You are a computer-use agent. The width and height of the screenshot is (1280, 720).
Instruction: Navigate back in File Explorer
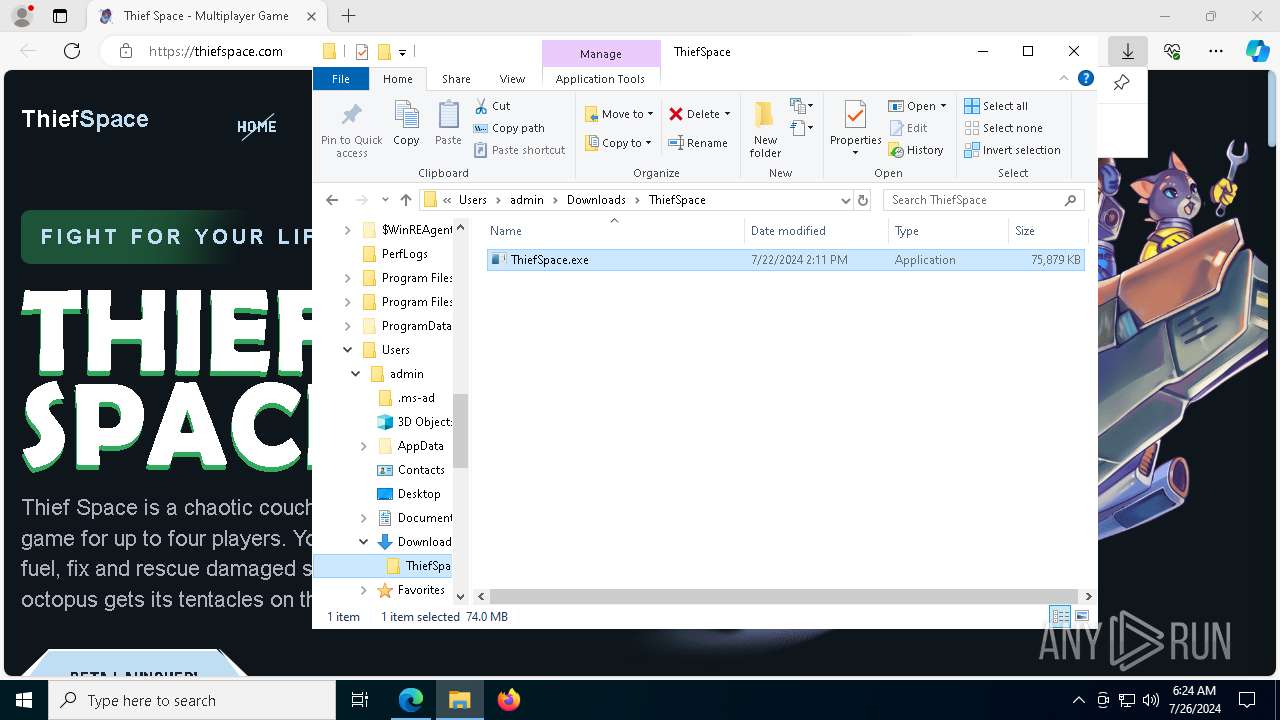pyautogui.click(x=332, y=200)
